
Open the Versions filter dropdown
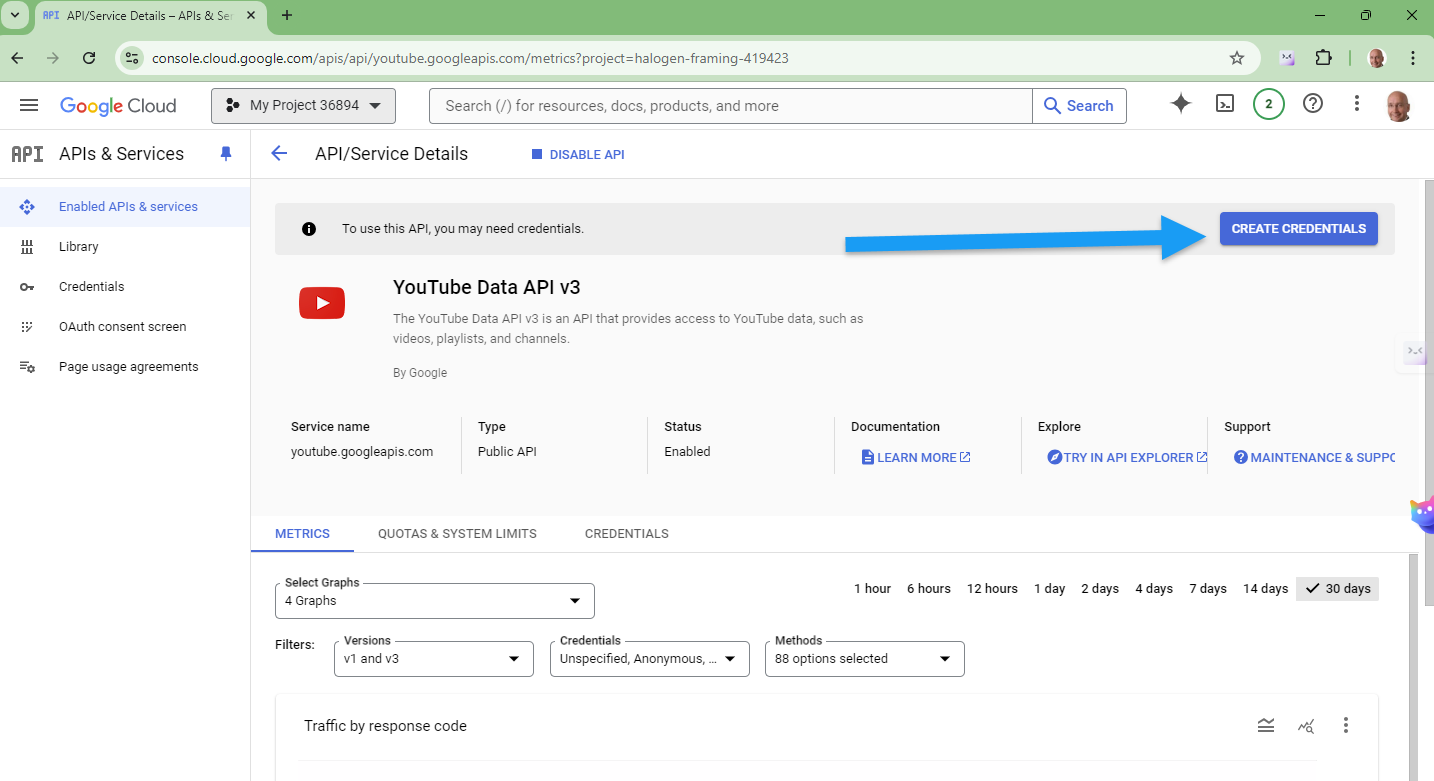point(431,659)
